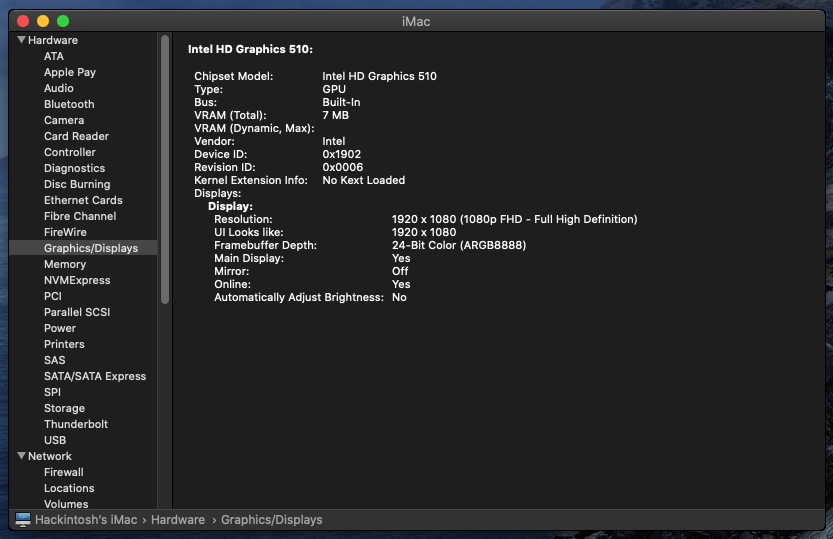Select Controller in the sidebar
The height and width of the screenshot is (539, 833).
point(70,152)
